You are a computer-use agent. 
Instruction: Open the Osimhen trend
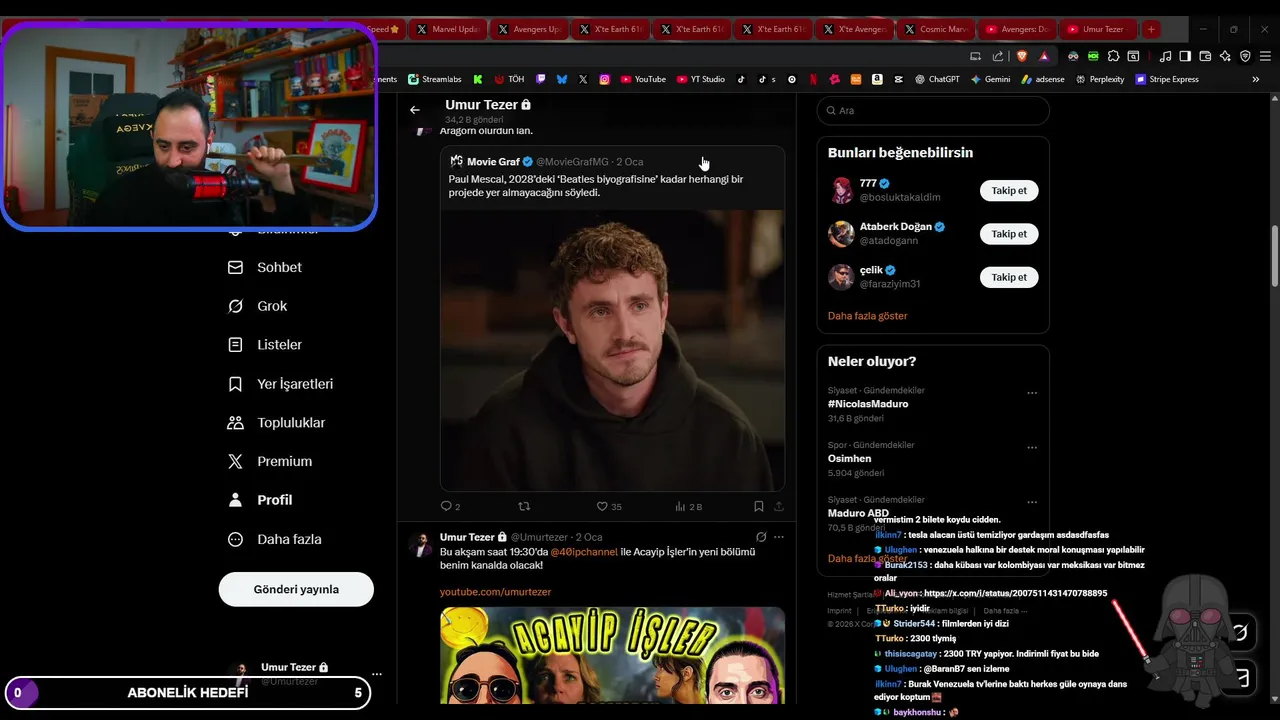pos(849,459)
